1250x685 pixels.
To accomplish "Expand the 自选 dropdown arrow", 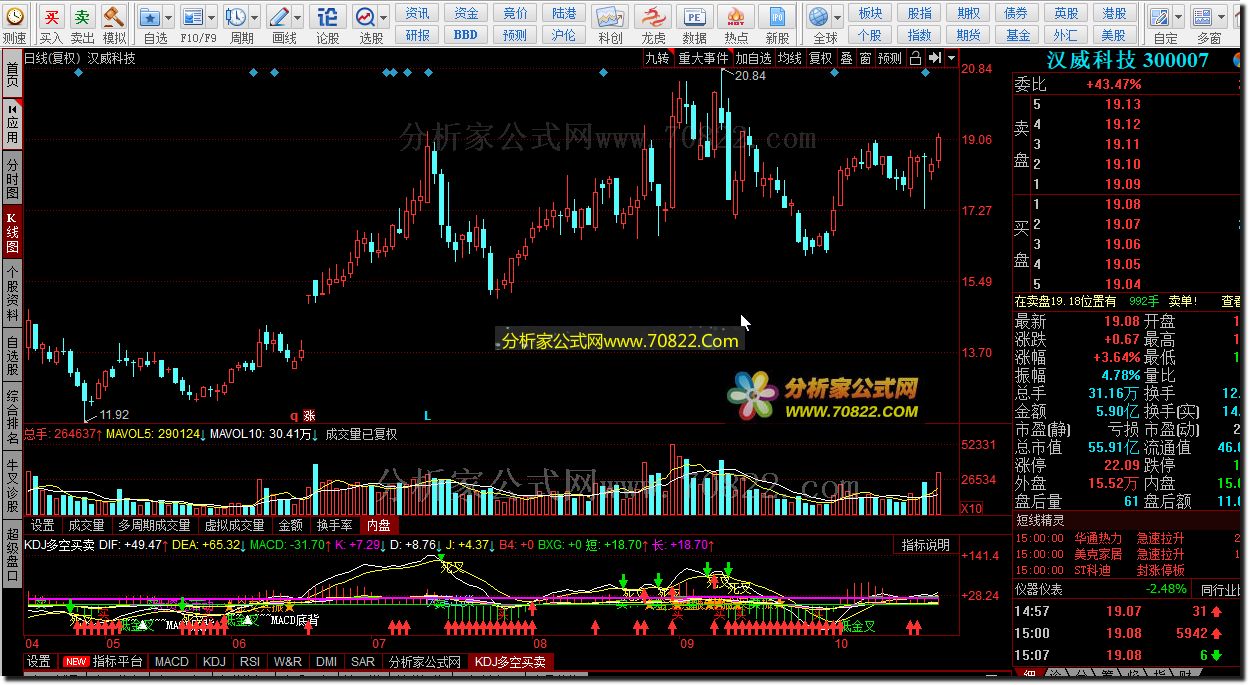I will pos(168,17).
